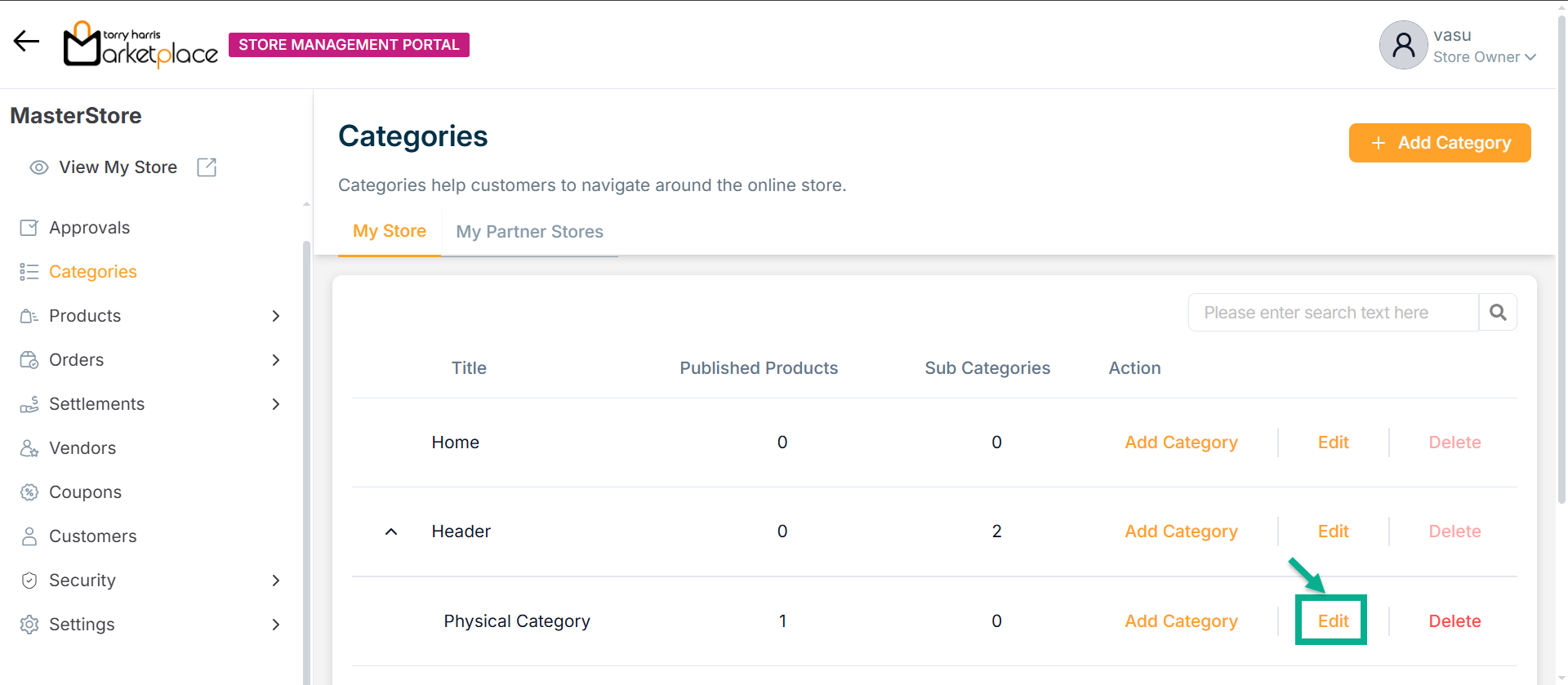
Task: Click the eye icon for View My Store
Action: coord(38,167)
